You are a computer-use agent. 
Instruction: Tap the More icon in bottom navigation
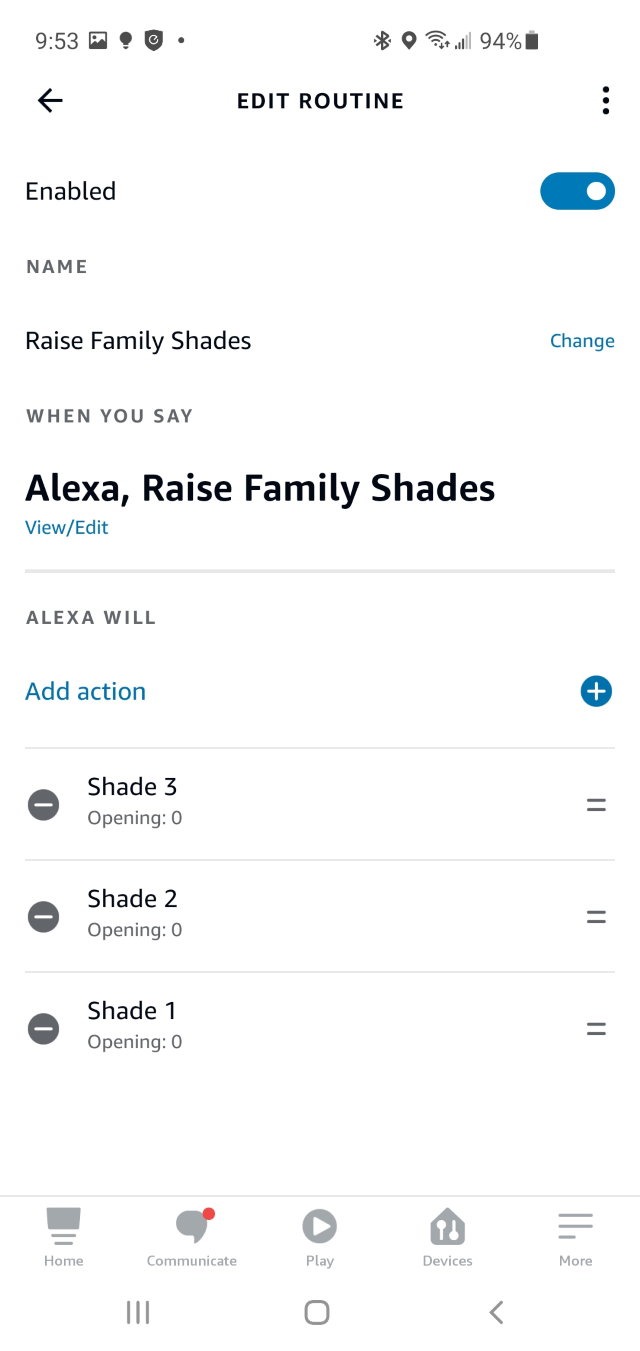[x=575, y=1228]
